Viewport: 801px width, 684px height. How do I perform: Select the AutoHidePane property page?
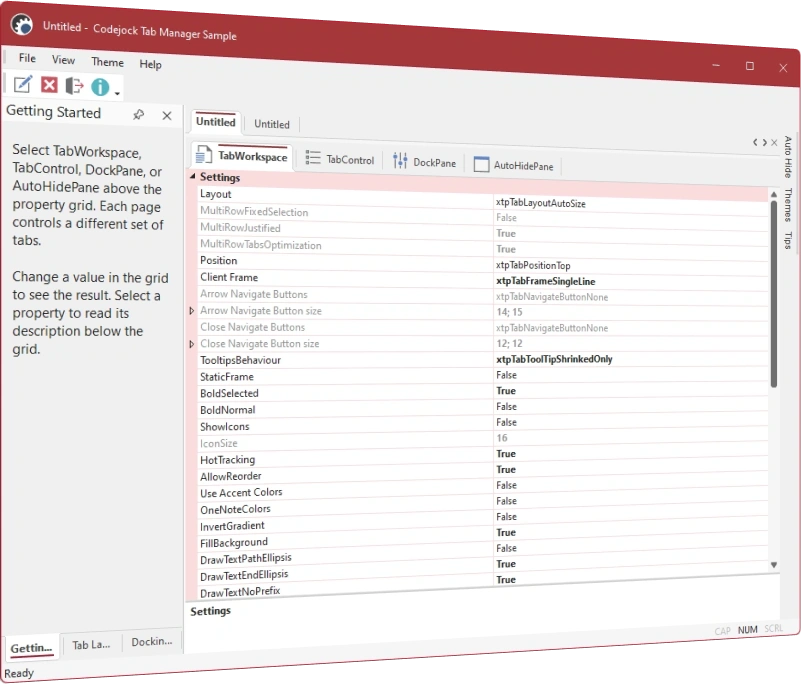tap(514, 165)
